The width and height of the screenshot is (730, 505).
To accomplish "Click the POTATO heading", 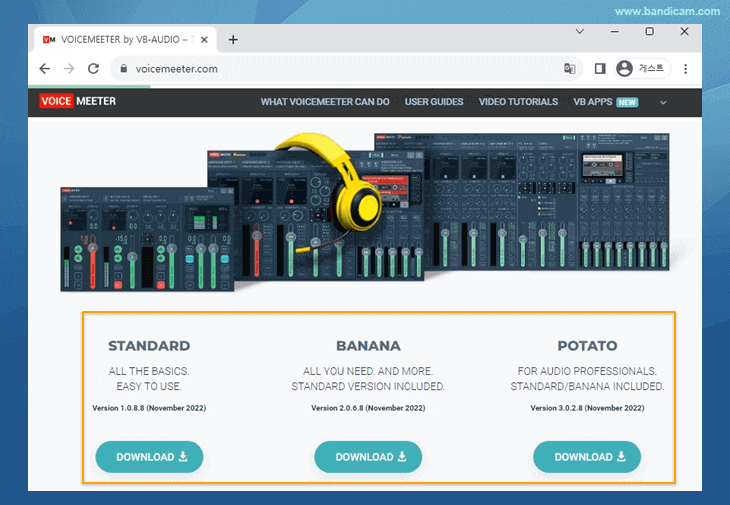I will pyautogui.click(x=587, y=346).
